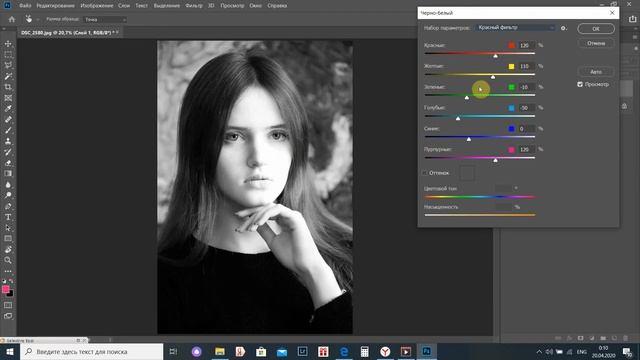Uncheck the Просмотр preview checkbox
640x360 pixels.
click(x=580, y=84)
